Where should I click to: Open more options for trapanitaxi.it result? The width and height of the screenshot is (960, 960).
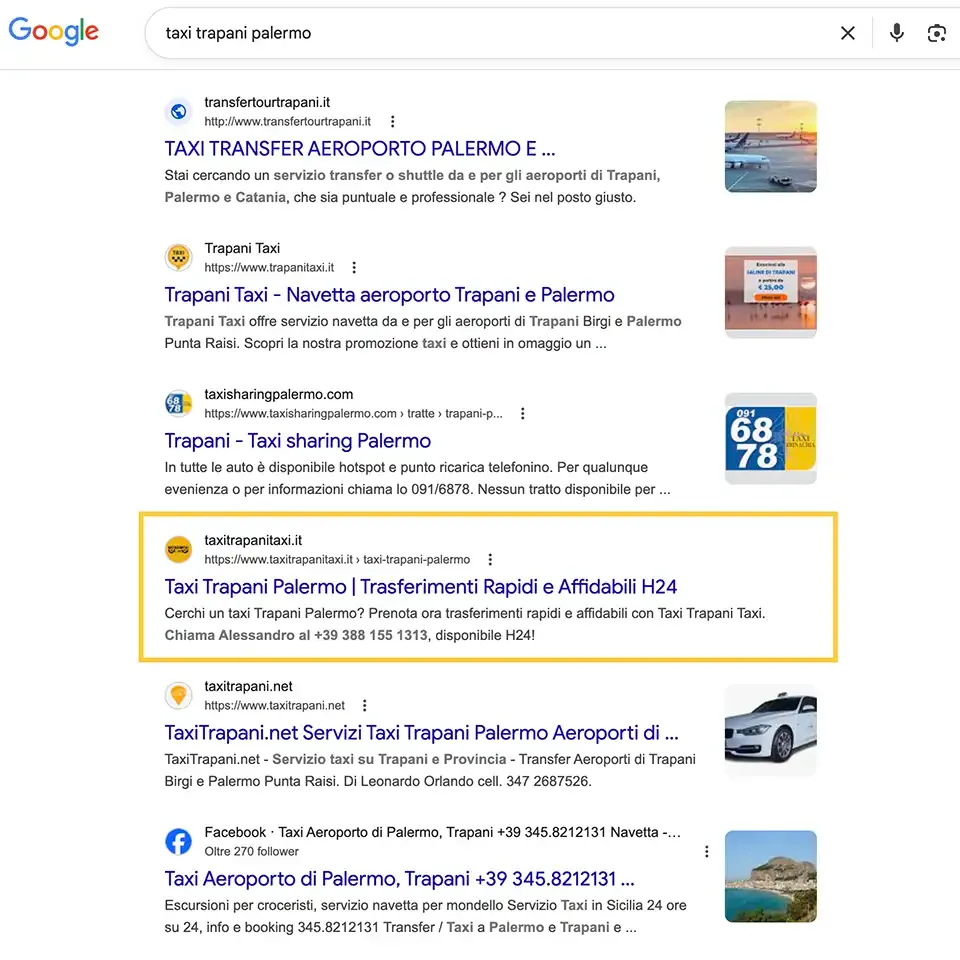tap(354, 268)
